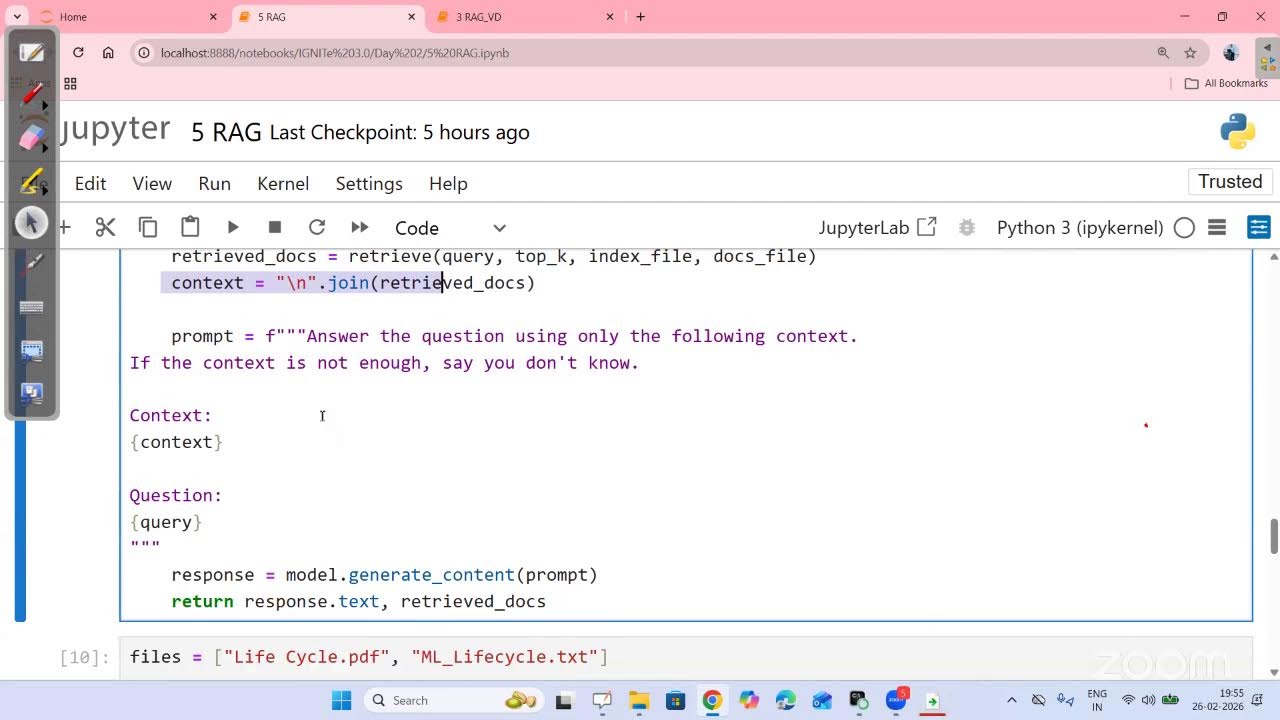The image size is (1280, 720).
Task: Run the current cell
Action: tap(233, 228)
